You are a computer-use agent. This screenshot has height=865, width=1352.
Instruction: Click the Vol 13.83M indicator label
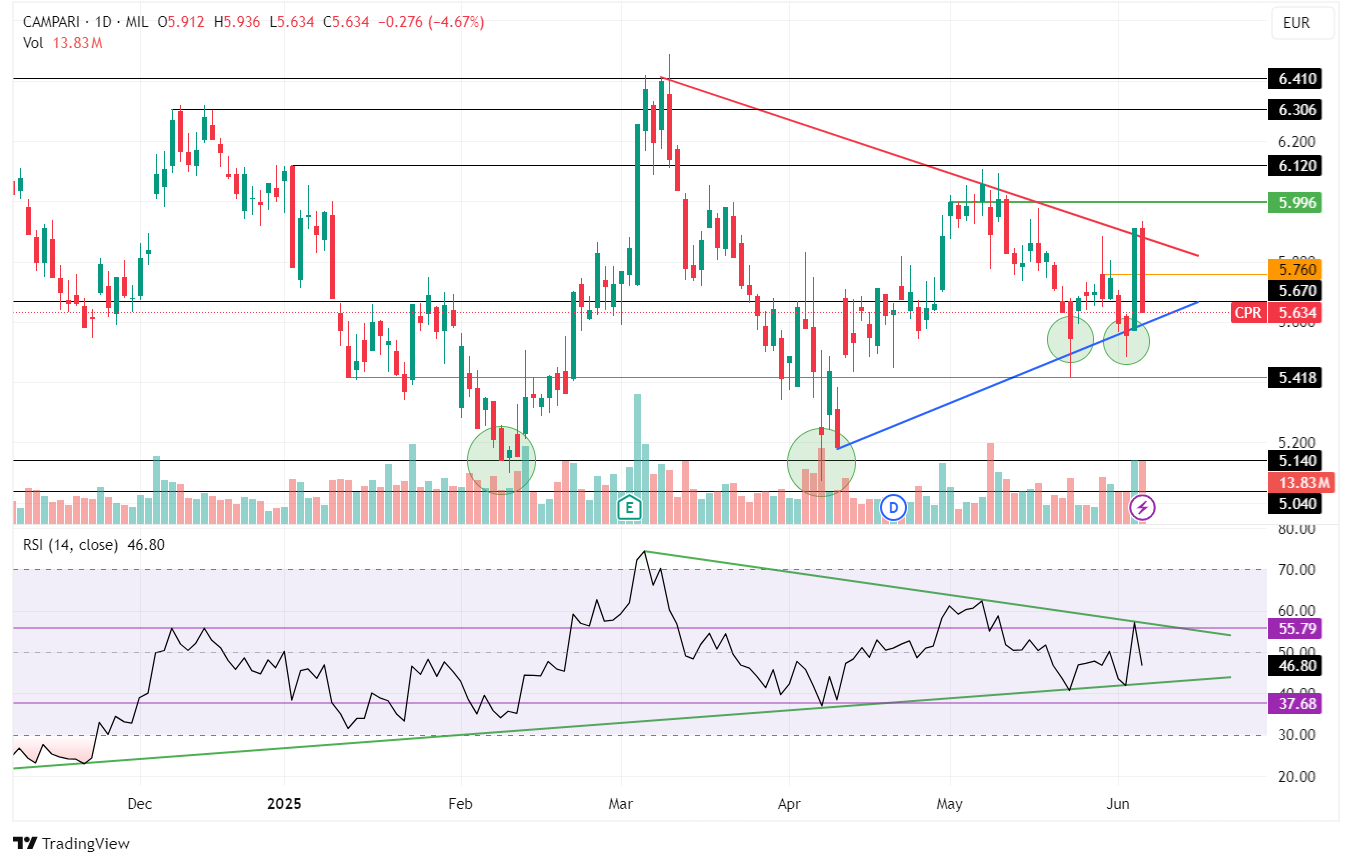click(x=63, y=43)
